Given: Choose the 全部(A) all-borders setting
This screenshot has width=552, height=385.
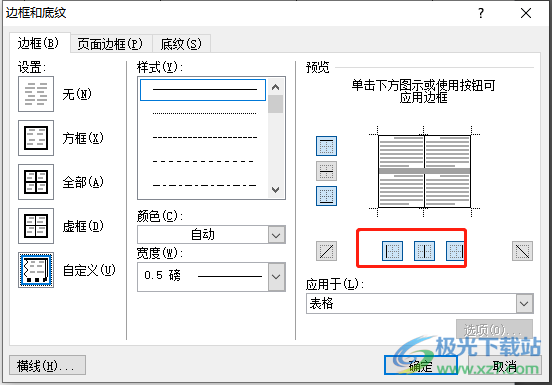Looking at the screenshot, I should (36, 182).
